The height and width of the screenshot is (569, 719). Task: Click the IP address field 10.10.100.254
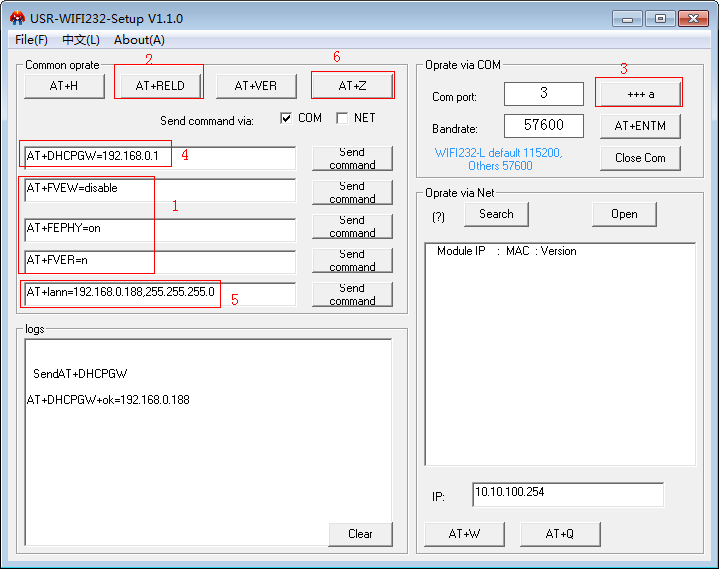pos(566,494)
